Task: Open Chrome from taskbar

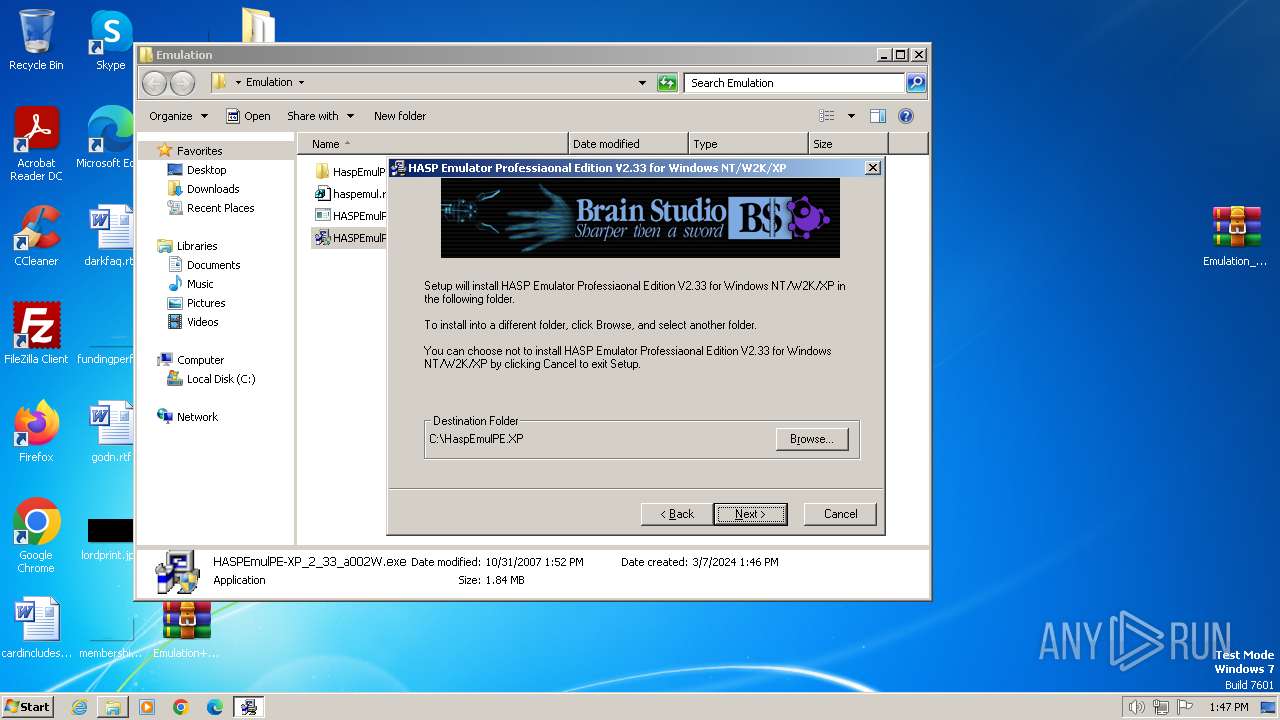Action: coord(181,707)
